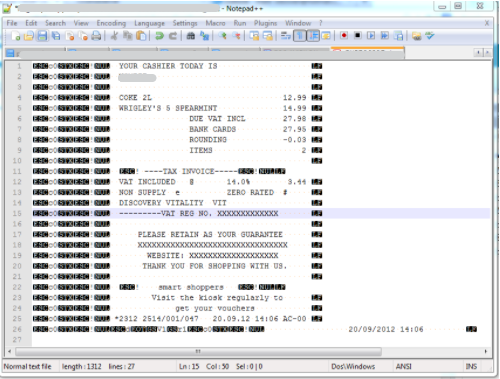The image size is (500, 379).
Task: Create a new document with New icon
Action: coord(15,36)
